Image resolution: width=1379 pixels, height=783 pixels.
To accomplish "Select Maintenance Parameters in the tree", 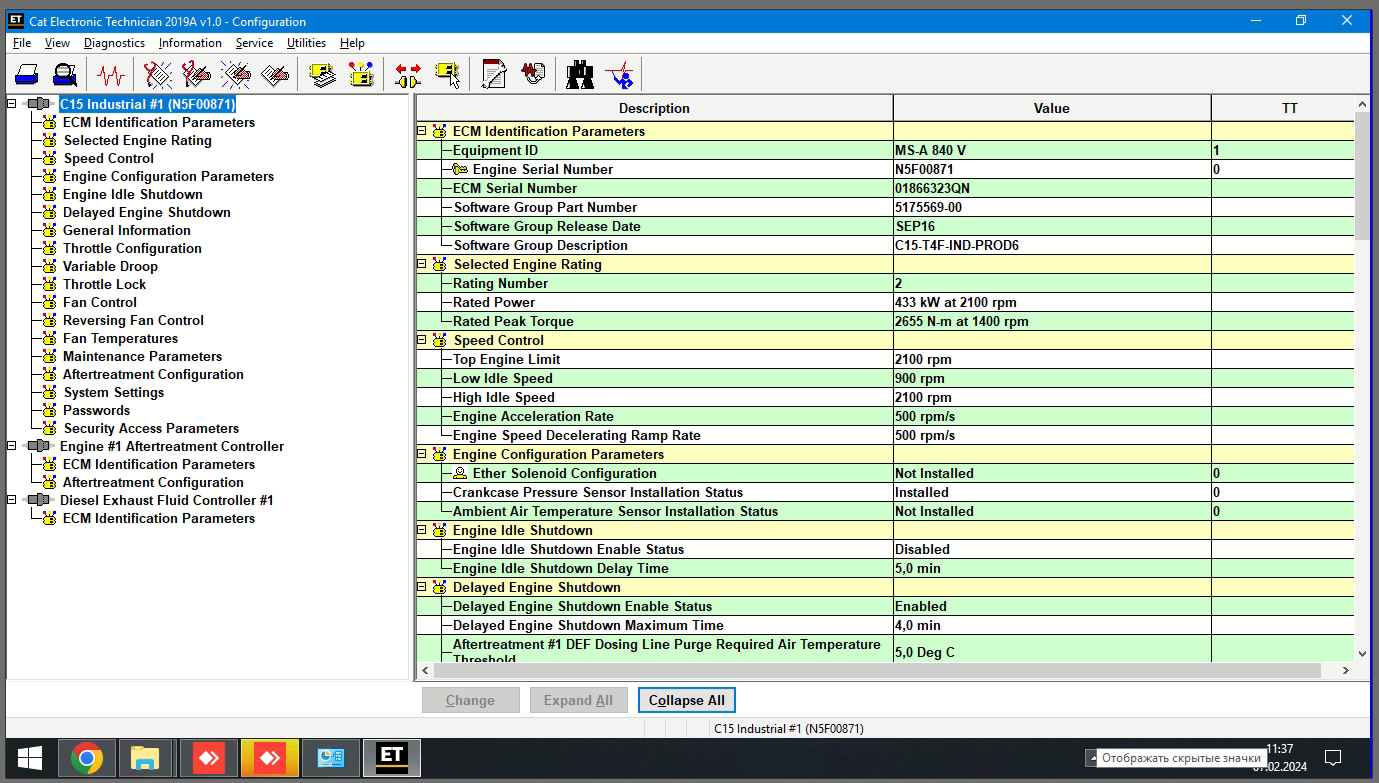I will click(142, 356).
